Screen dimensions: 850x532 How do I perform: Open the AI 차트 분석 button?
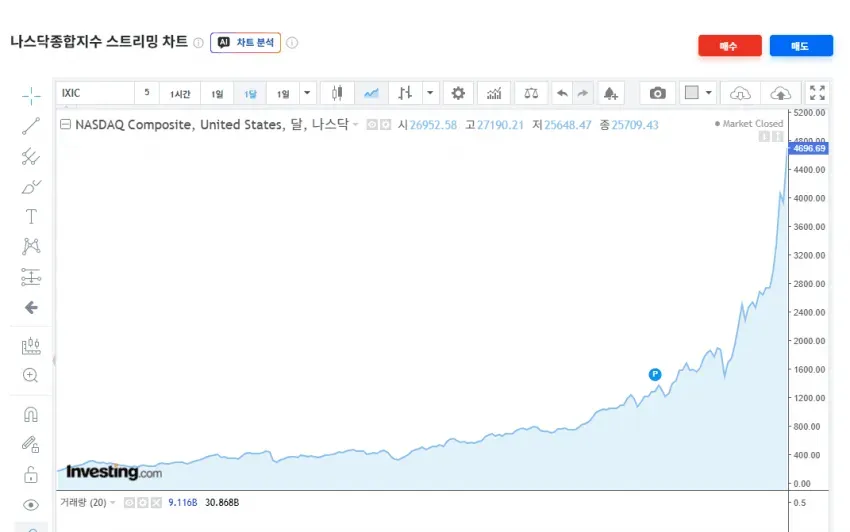pos(246,42)
